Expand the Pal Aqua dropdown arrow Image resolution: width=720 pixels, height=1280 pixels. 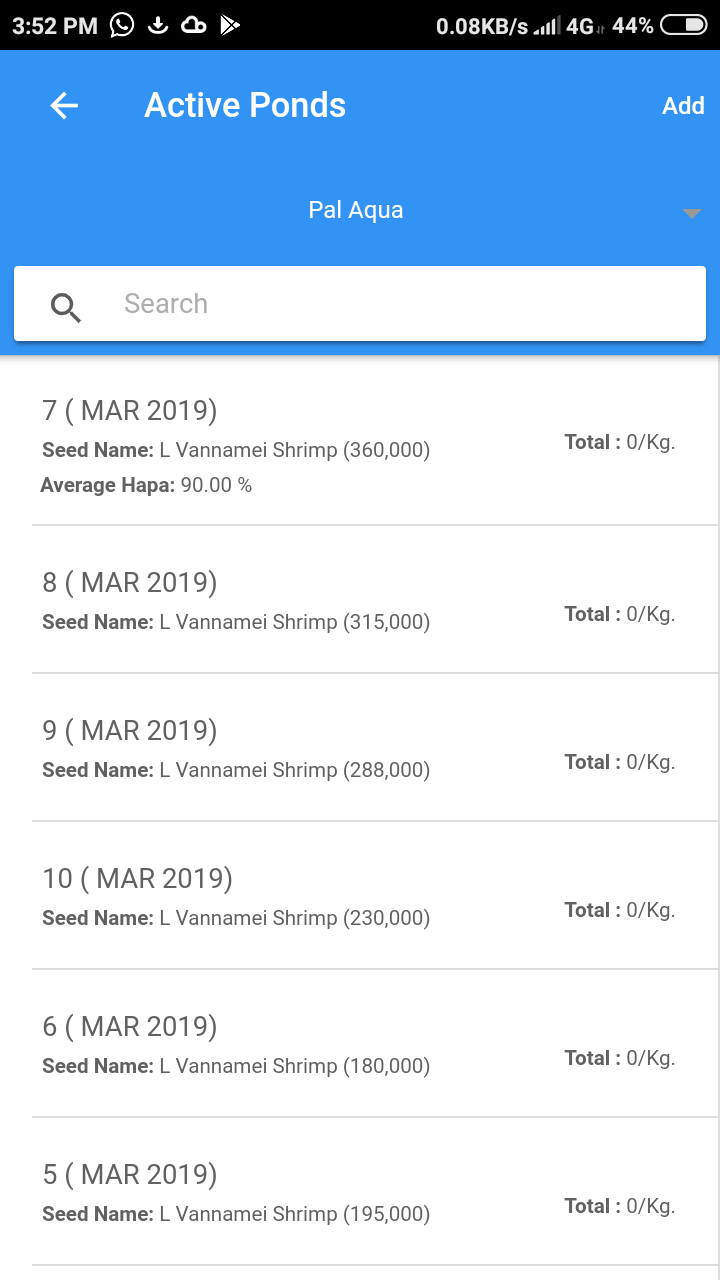[691, 213]
